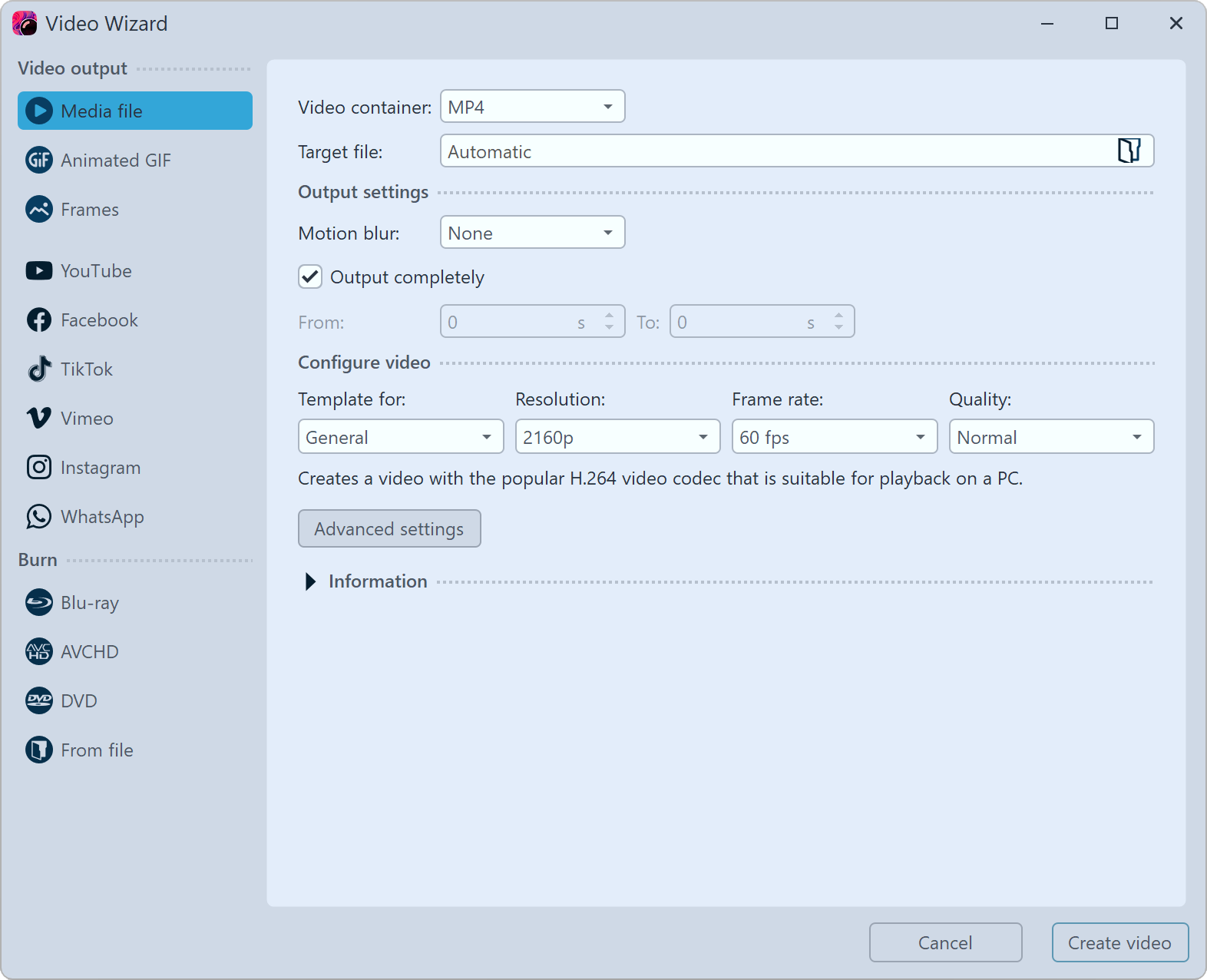Click the AVCHD label in sidebar

click(x=90, y=652)
